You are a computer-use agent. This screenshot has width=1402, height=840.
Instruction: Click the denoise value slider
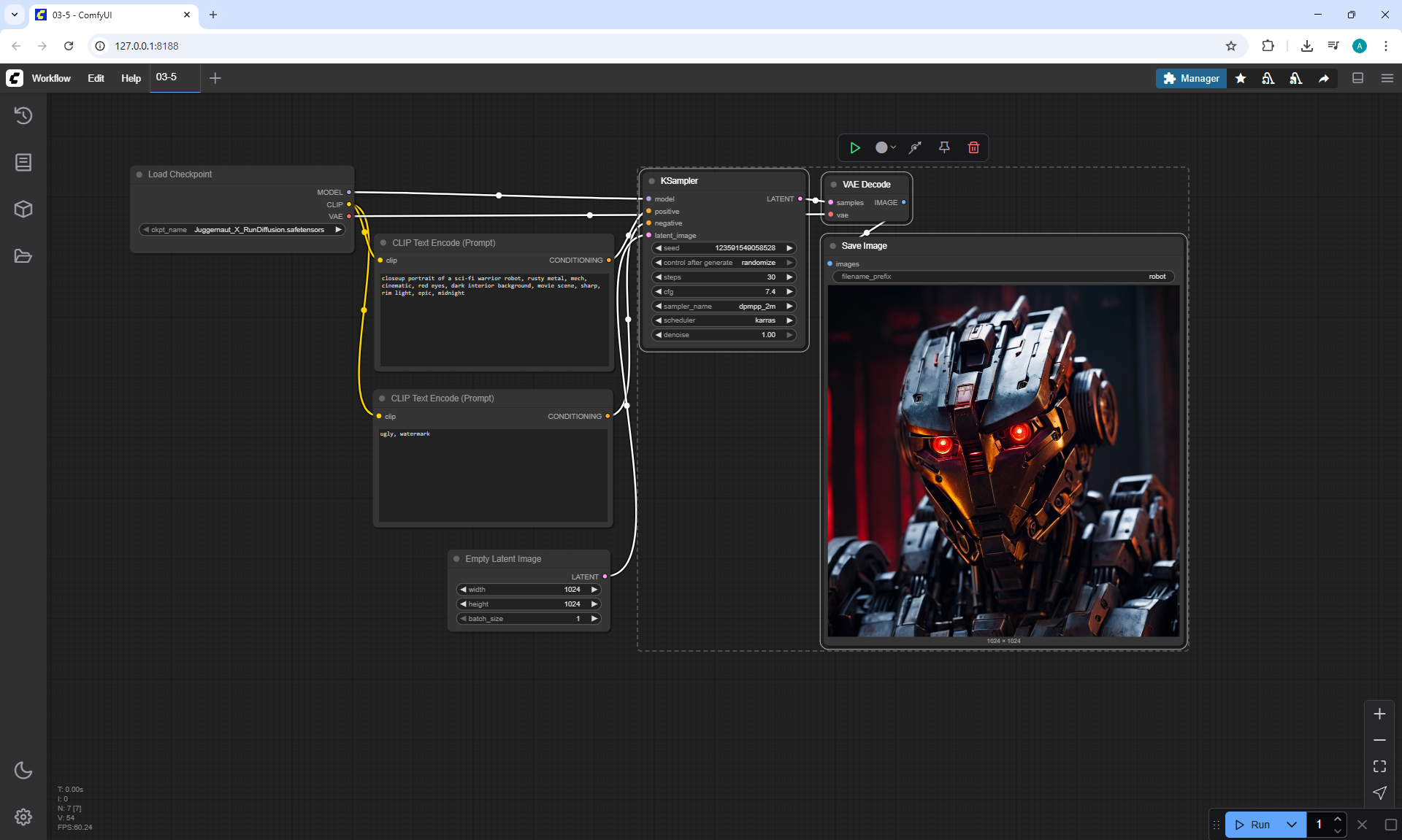point(723,335)
